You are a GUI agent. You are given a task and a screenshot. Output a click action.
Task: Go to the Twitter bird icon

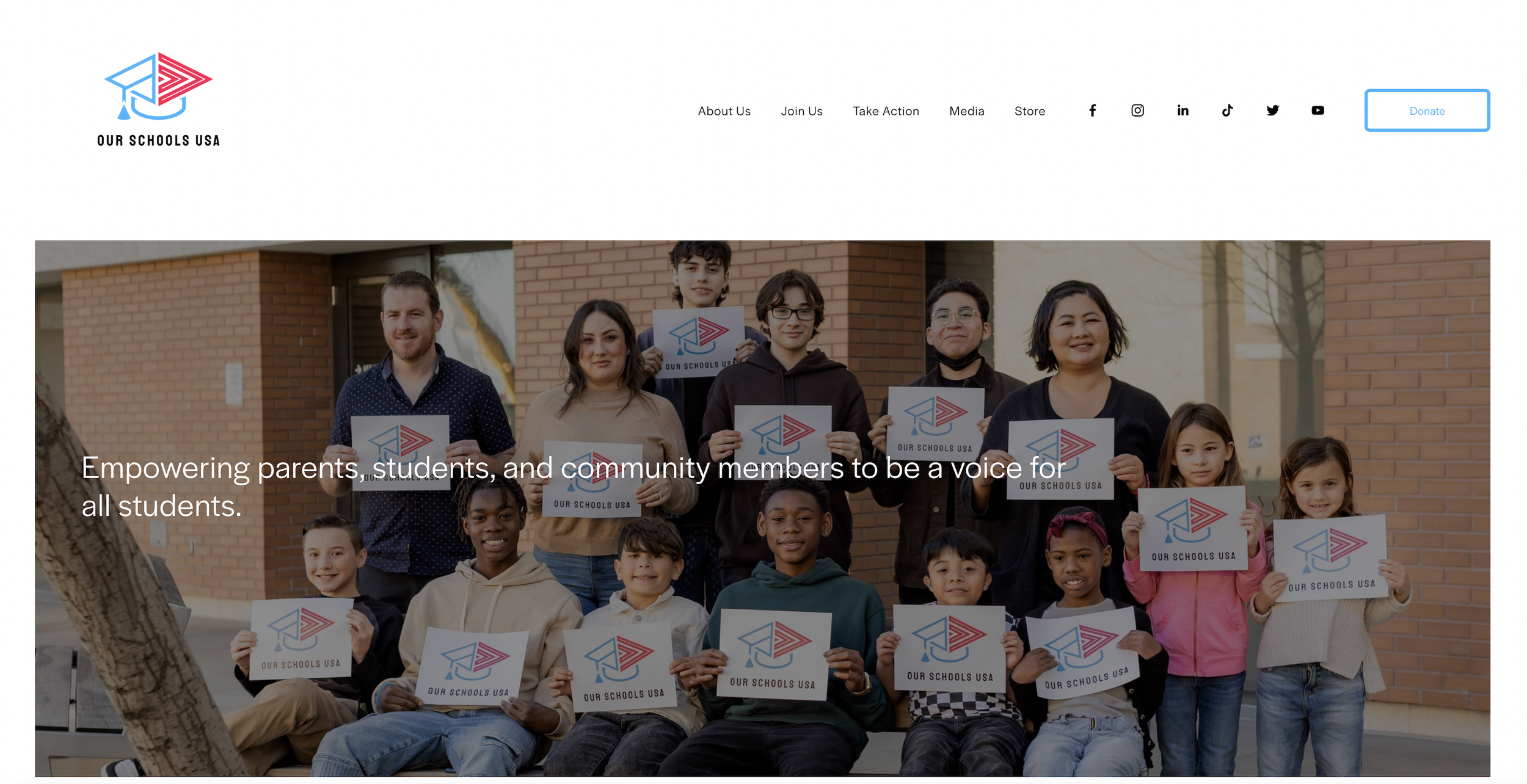[x=1272, y=111]
